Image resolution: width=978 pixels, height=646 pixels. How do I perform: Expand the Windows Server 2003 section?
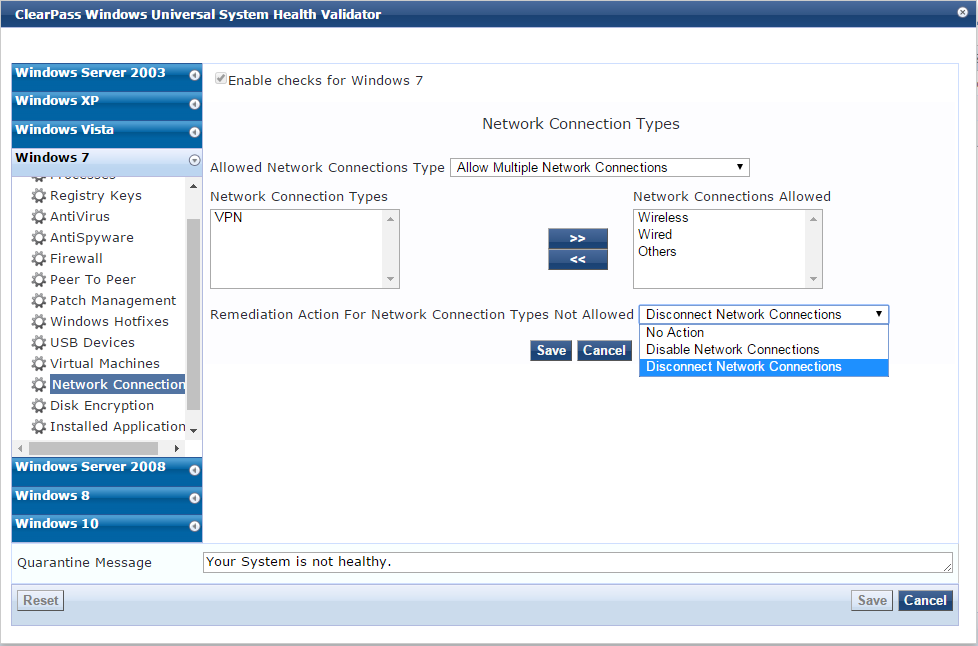pyautogui.click(x=195, y=75)
